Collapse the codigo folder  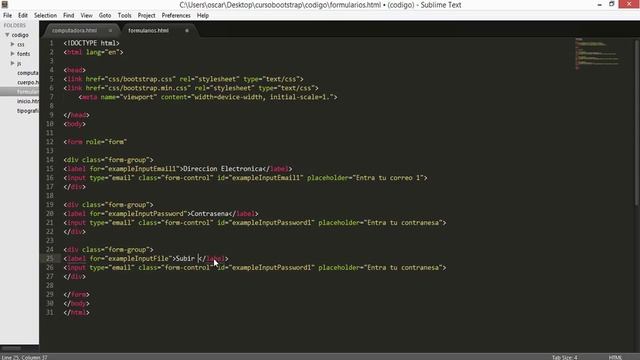tap(7, 35)
